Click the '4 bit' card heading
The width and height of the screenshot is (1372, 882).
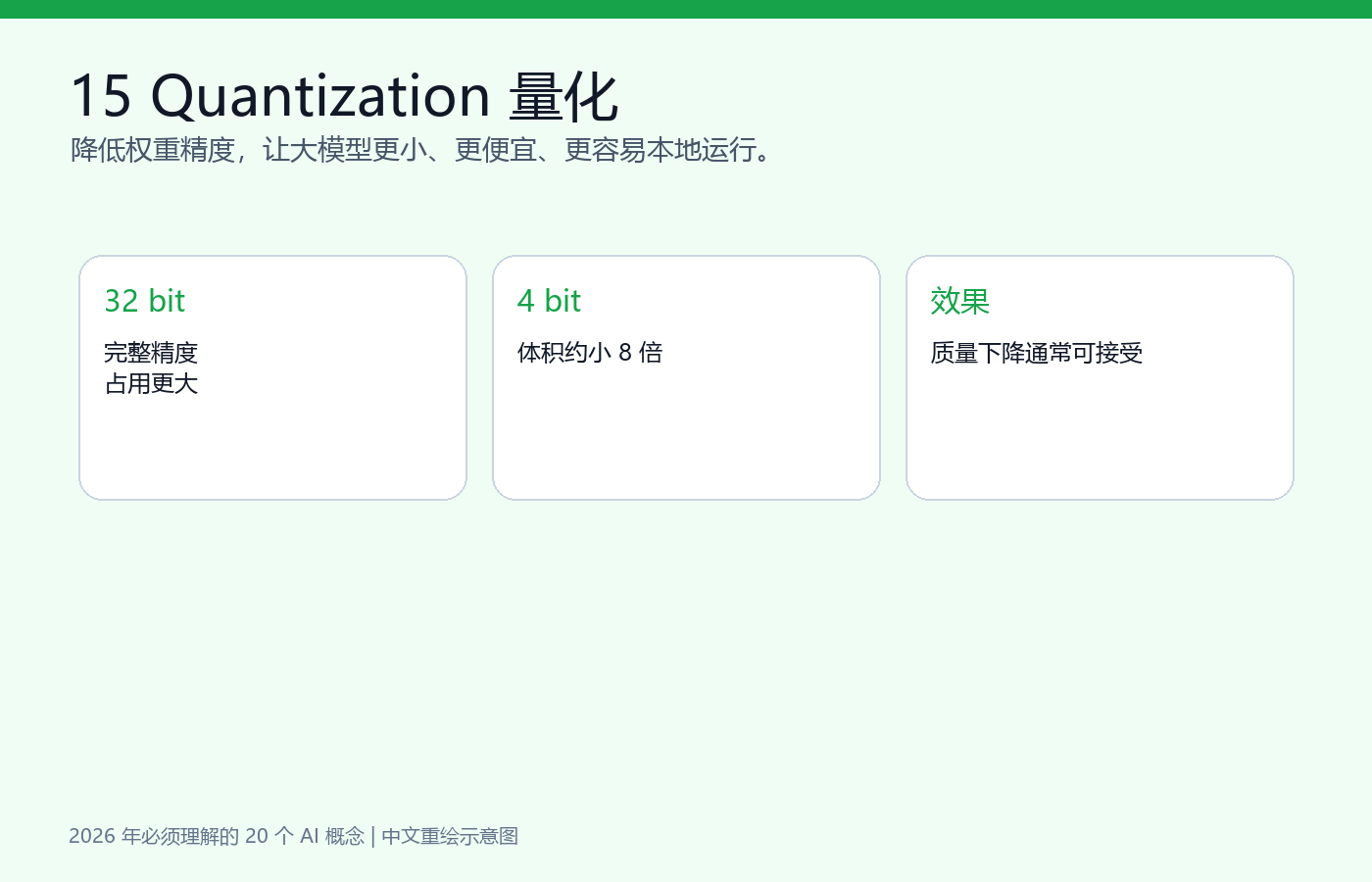click(x=549, y=301)
